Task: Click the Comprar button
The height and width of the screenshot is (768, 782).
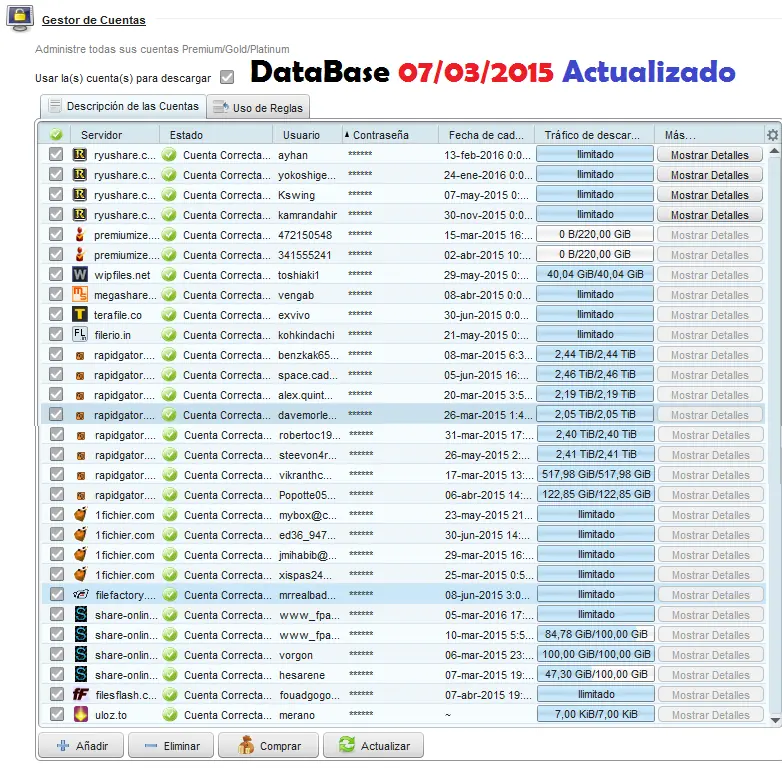Action: [268, 746]
